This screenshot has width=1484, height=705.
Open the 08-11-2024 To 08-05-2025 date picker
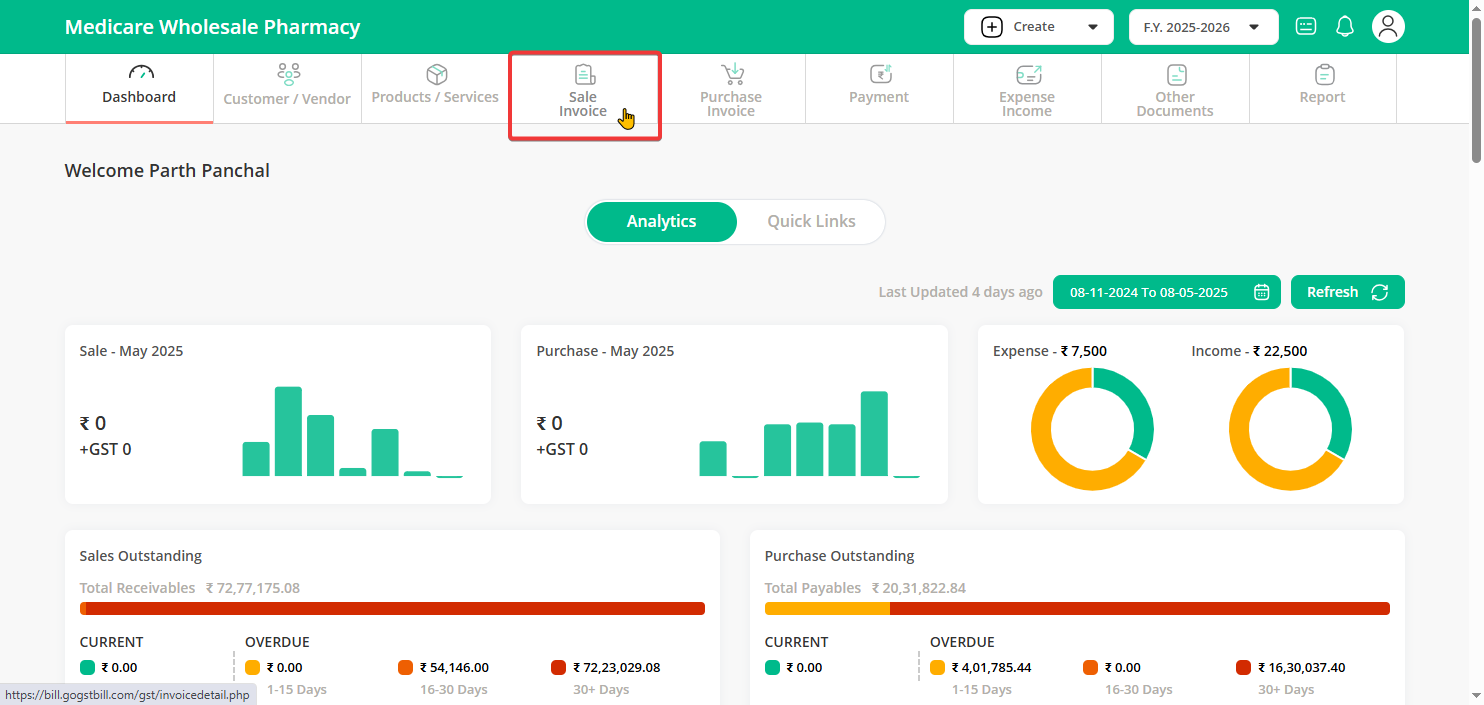click(x=1150, y=292)
